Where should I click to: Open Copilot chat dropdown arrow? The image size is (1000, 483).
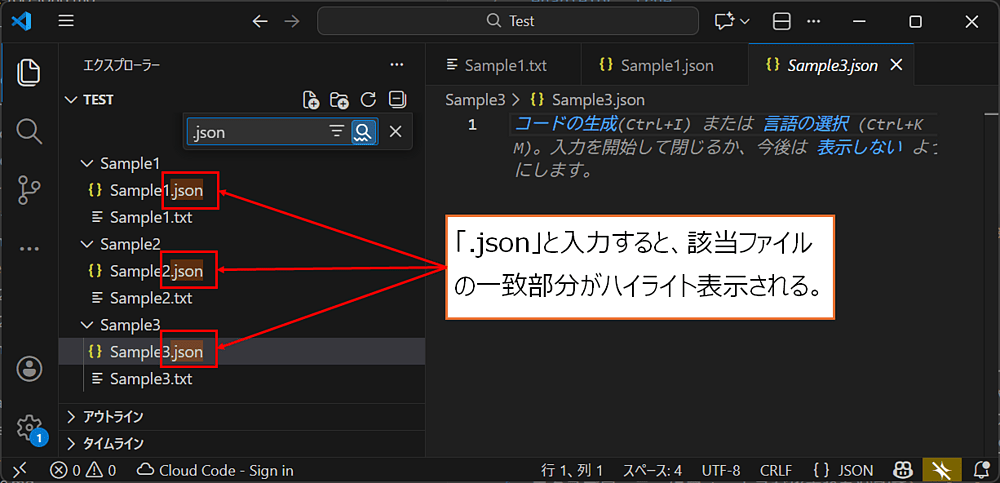click(744, 21)
